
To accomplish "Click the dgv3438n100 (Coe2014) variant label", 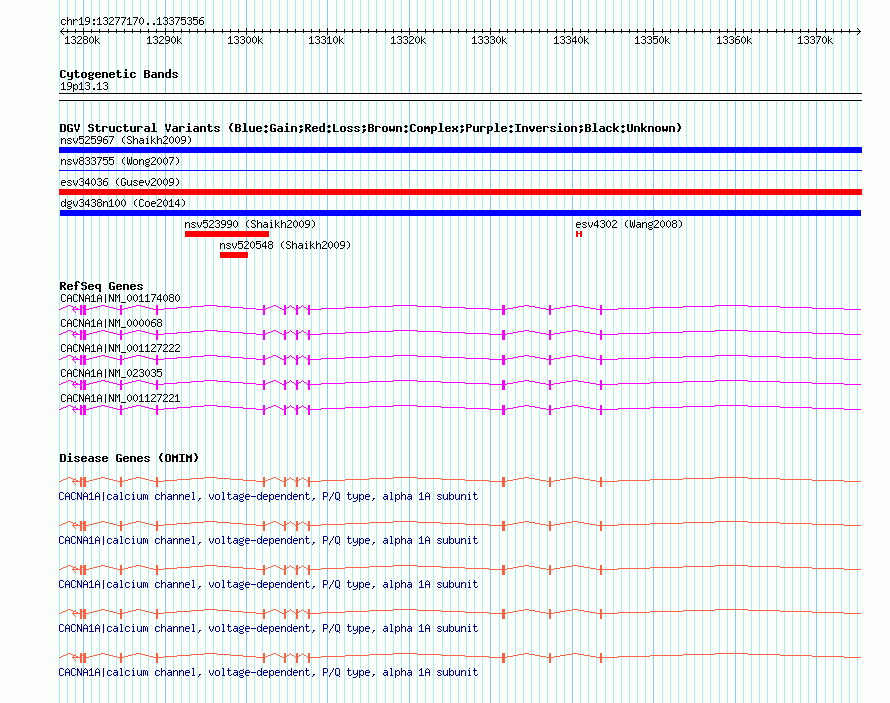I will [123, 203].
